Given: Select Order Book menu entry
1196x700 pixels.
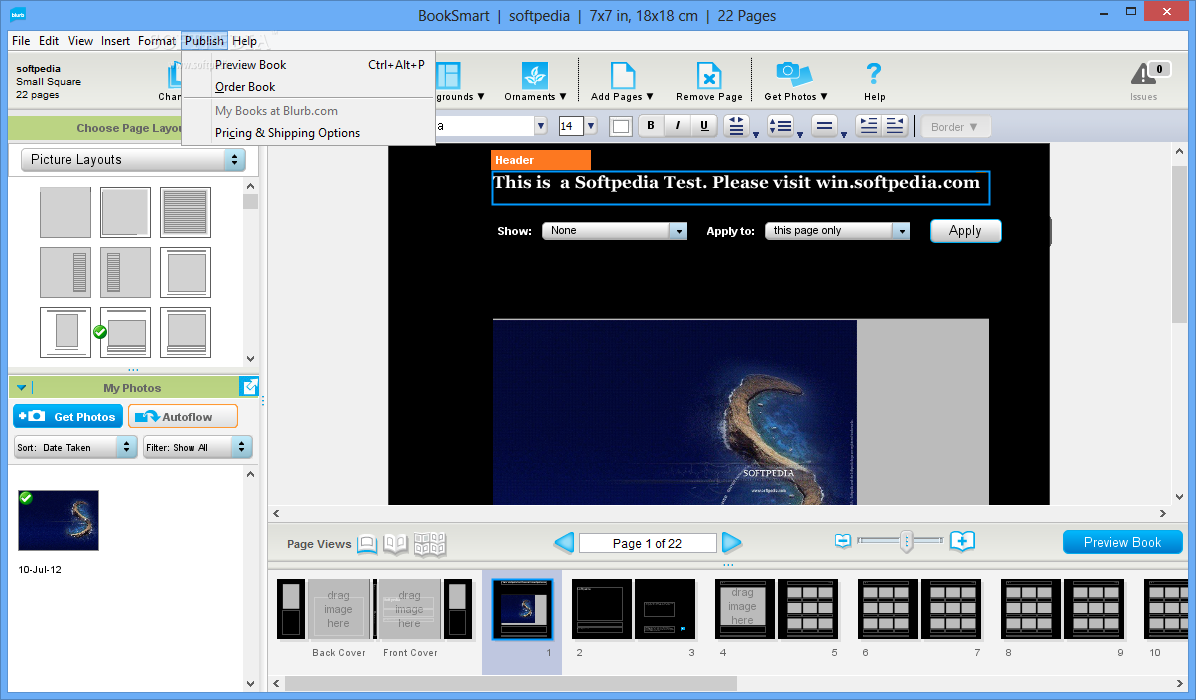Looking at the screenshot, I should click(308, 87).
